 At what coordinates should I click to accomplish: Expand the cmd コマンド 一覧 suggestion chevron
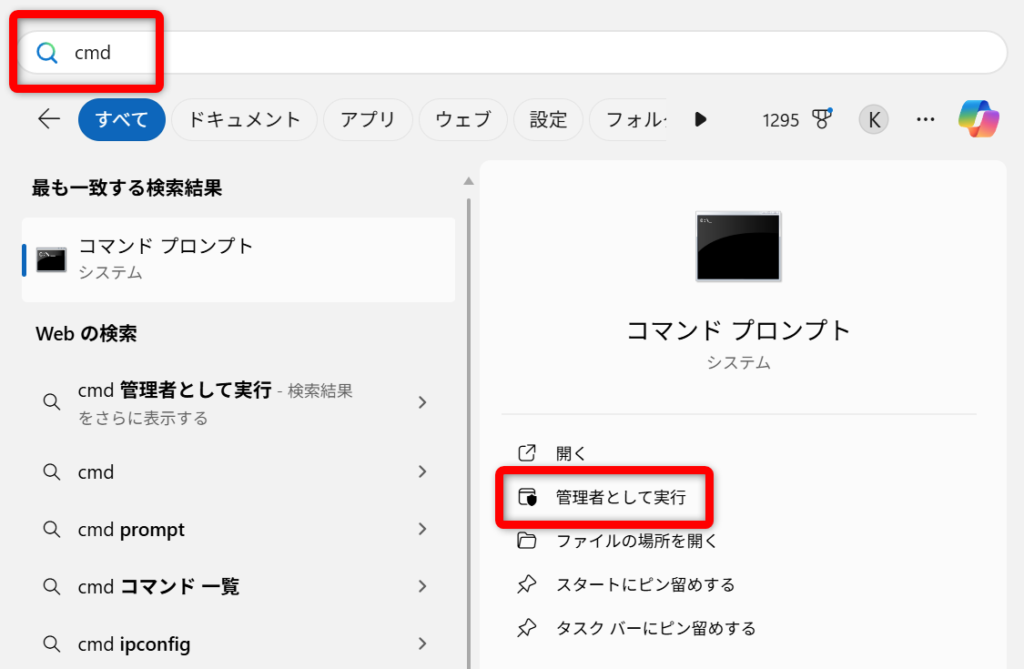pyautogui.click(x=422, y=586)
